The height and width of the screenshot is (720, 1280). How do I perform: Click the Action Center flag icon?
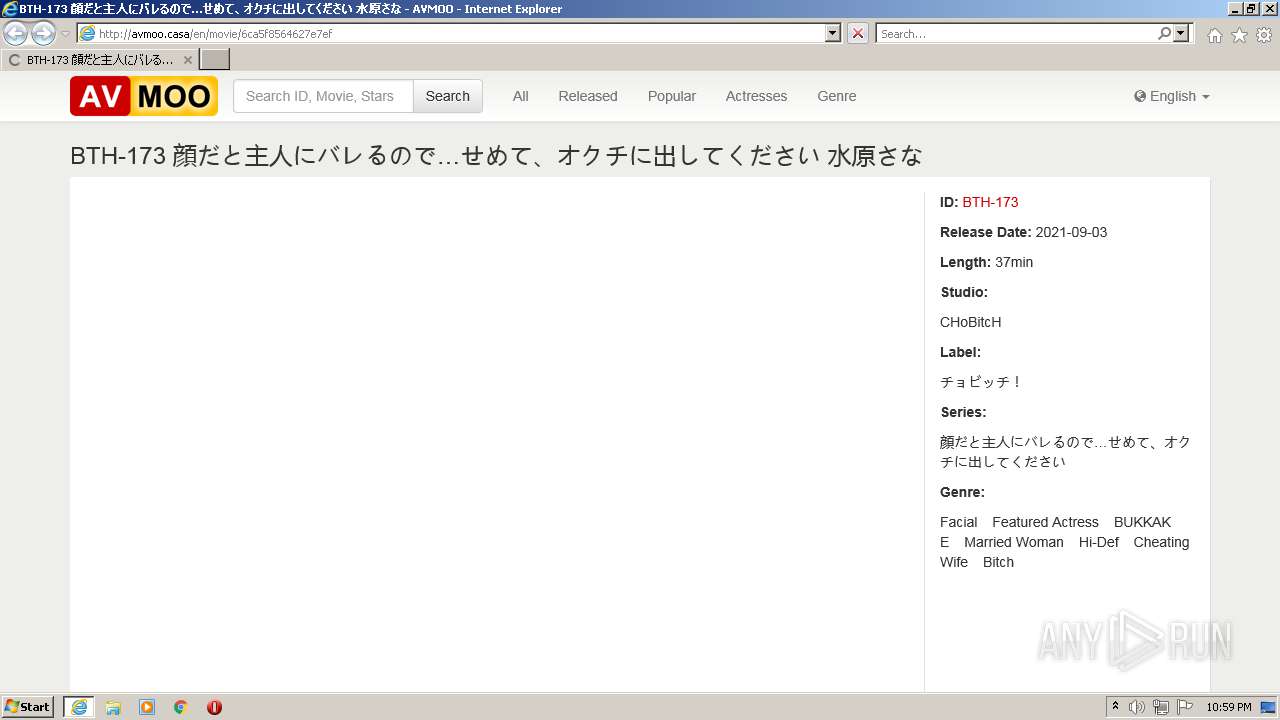pos(1185,707)
